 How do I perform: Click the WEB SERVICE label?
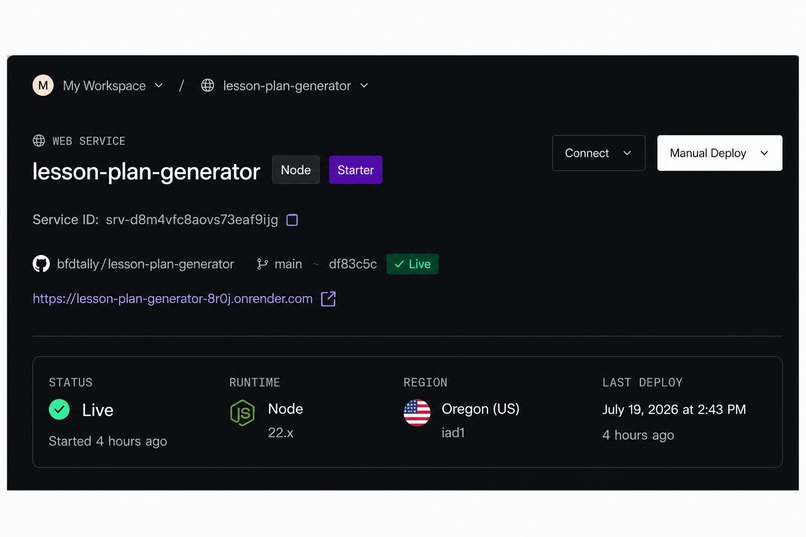point(88,141)
